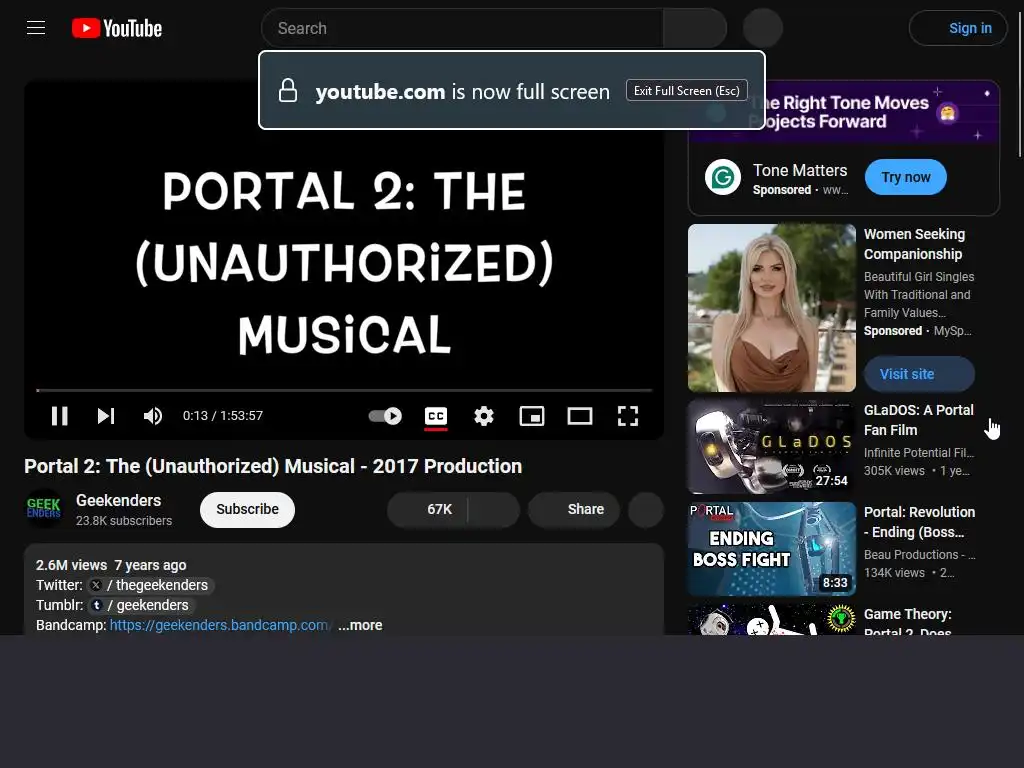
Task: Click the 0:13 / 1:53:57 time display
Action: click(x=223, y=416)
